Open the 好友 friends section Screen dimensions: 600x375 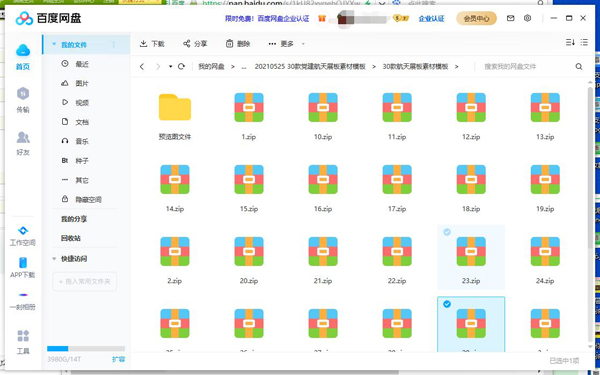23,137
